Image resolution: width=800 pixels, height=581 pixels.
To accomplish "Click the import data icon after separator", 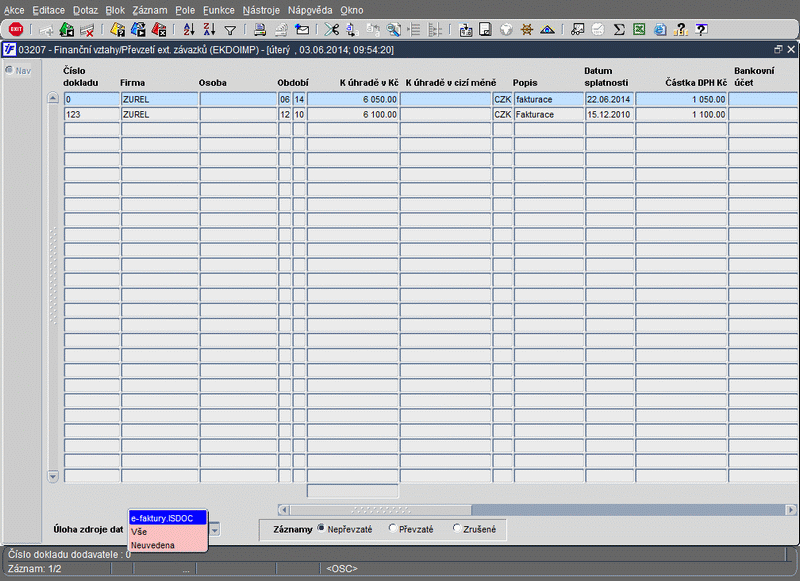I will coord(465,30).
